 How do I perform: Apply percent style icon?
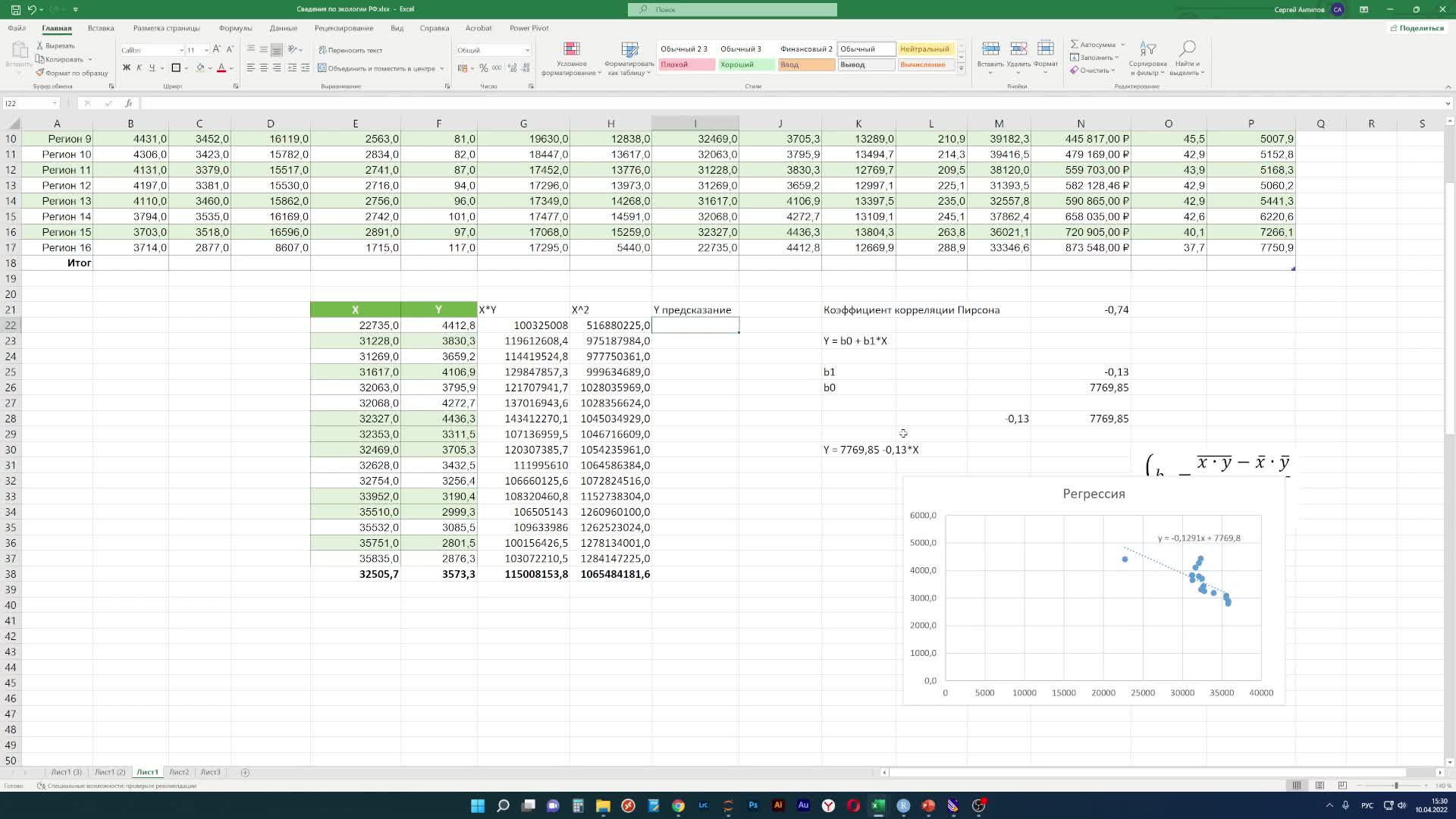coord(483,67)
